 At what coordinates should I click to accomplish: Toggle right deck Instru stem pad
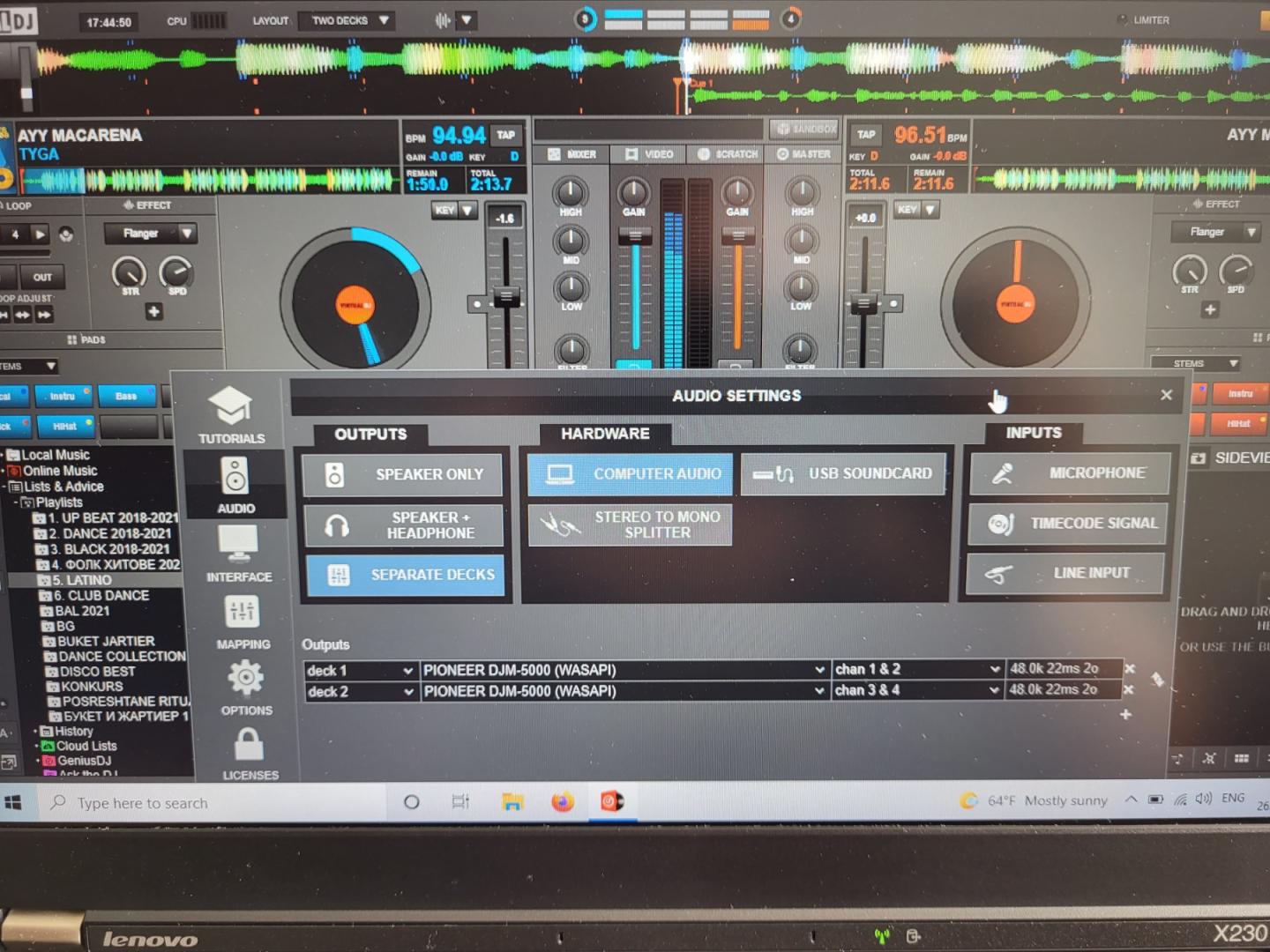[1240, 393]
